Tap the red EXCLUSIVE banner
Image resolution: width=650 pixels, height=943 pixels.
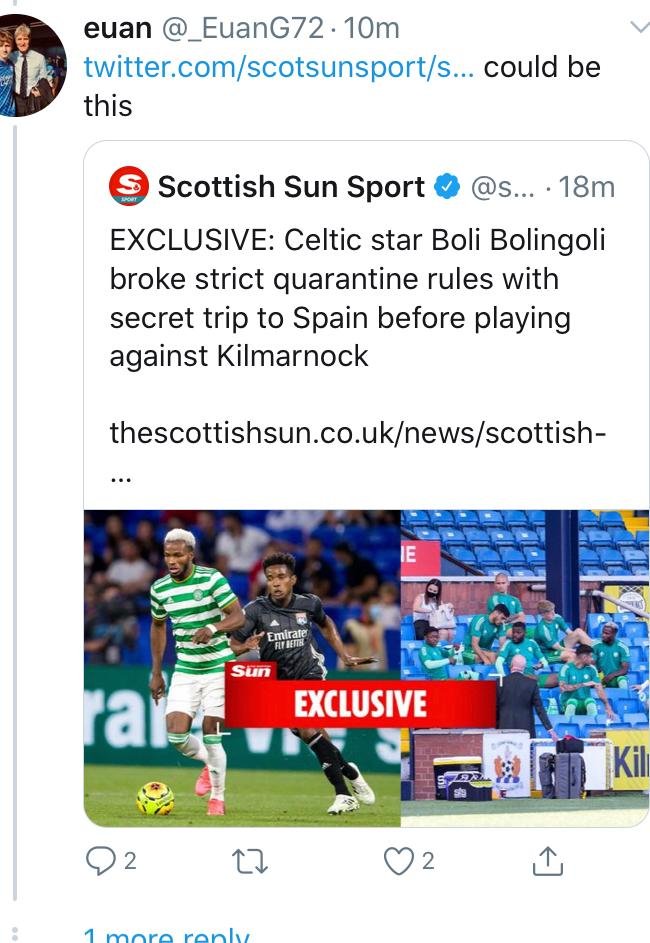point(360,704)
